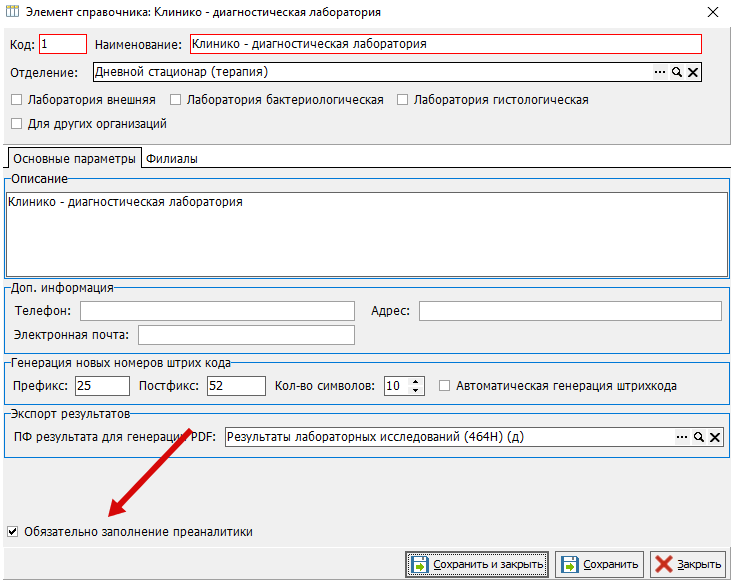Enable Лаборатория внешняя checkbox
734x583 pixels.
[x=16, y=100]
